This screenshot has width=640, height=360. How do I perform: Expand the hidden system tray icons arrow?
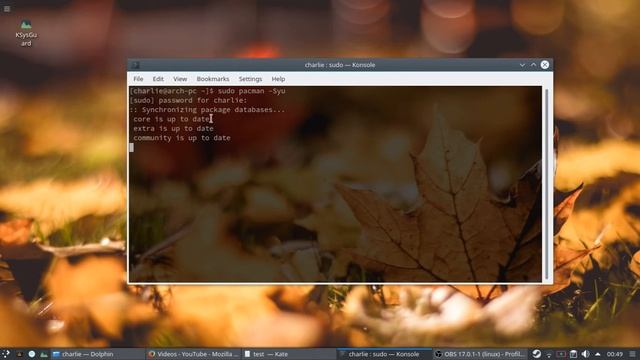click(x=598, y=354)
